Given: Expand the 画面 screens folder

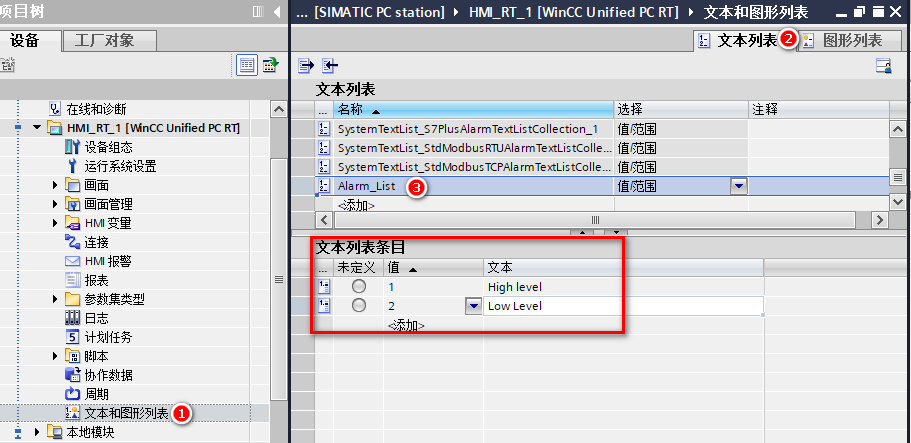Looking at the screenshot, I should [x=56, y=185].
